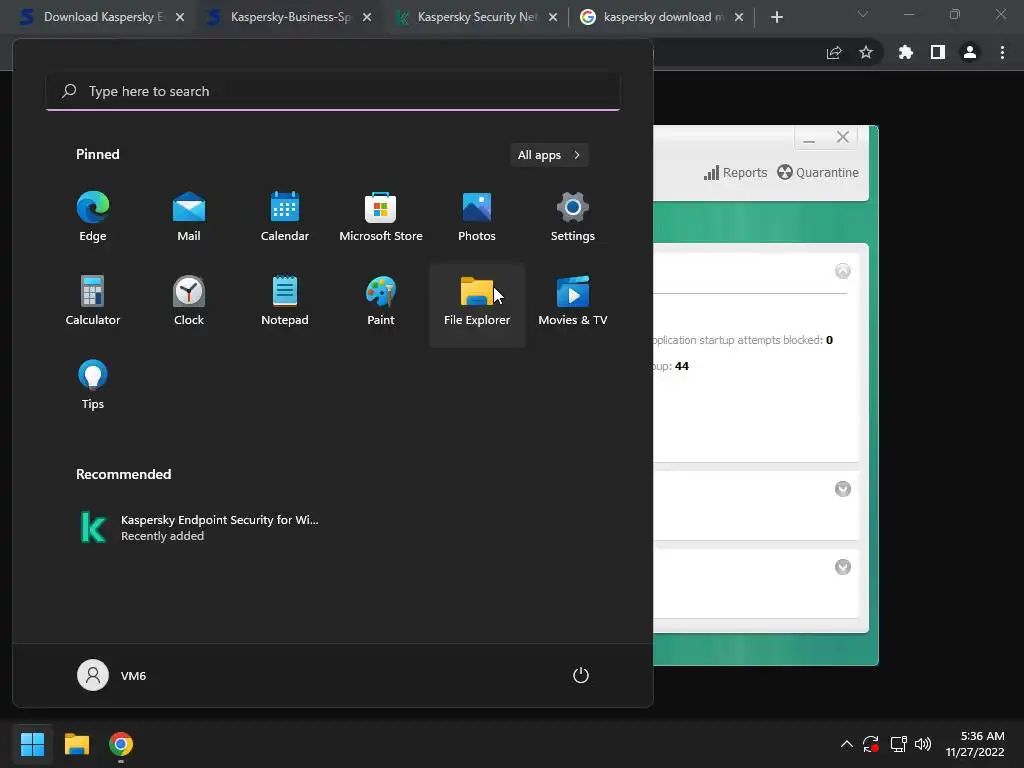The height and width of the screenshot is (768, 1024).
Task: Launch Movies & TV app
Action: coord(573,301)
